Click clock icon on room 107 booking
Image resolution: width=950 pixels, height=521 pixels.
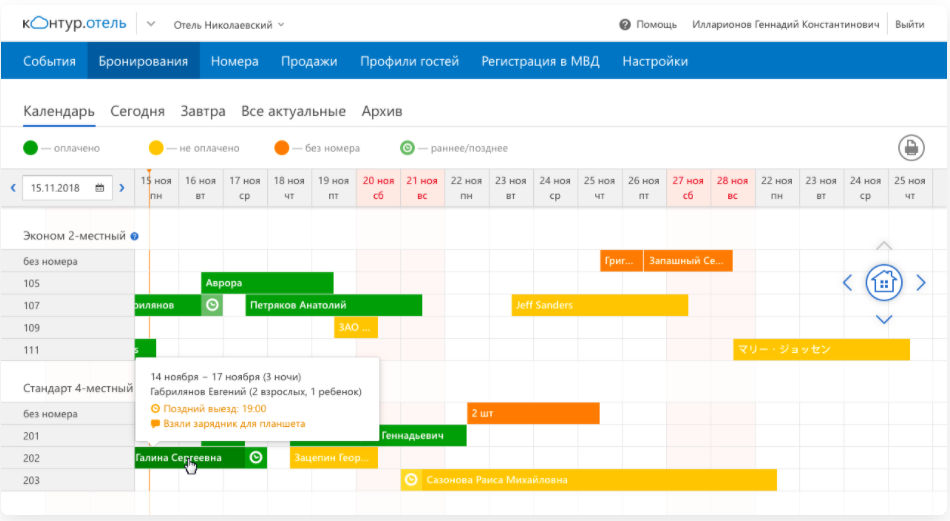(x=212, y=305)
